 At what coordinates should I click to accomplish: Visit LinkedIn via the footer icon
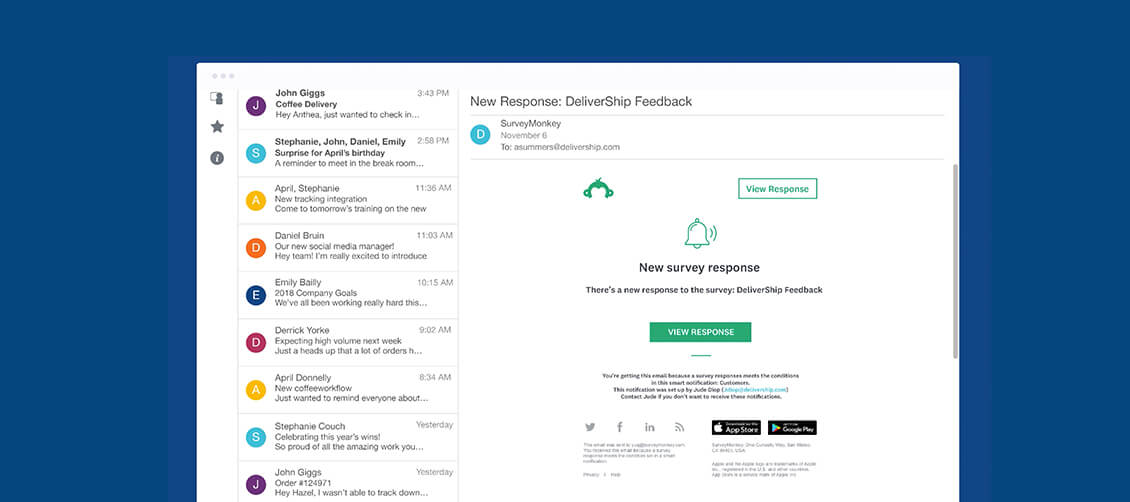click(650, 427)
